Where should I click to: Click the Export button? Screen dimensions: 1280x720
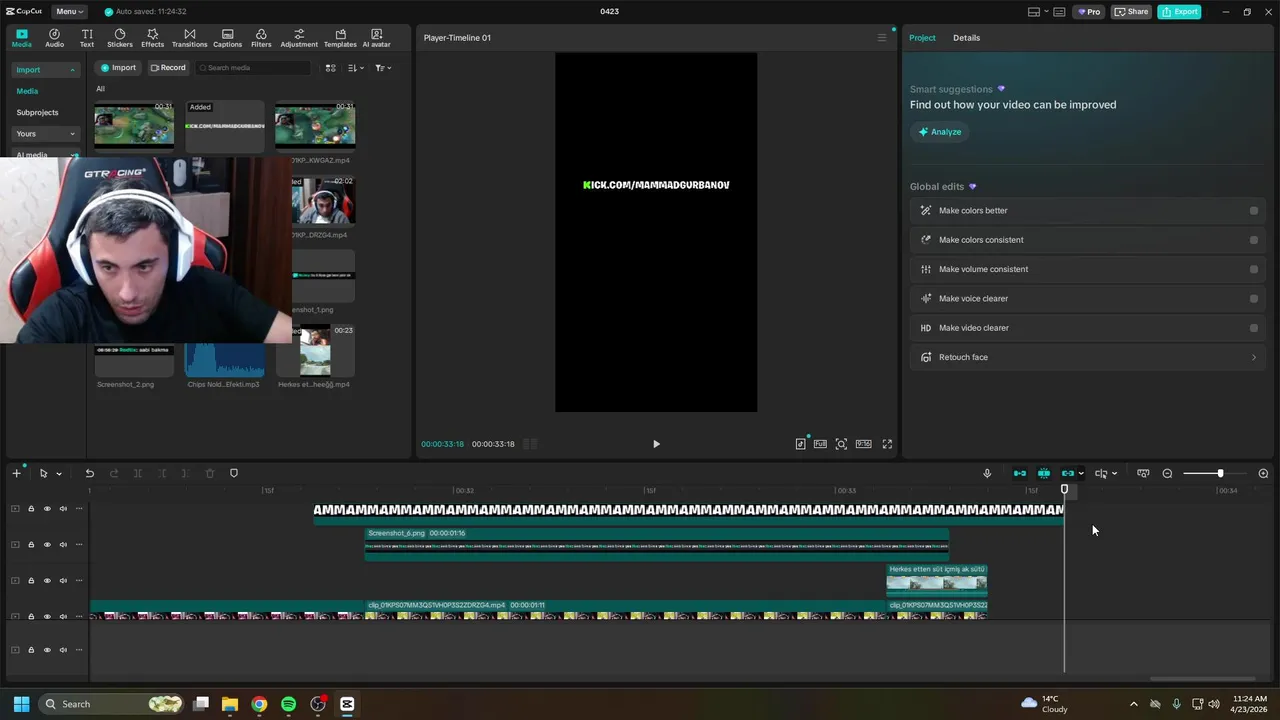1179,12
